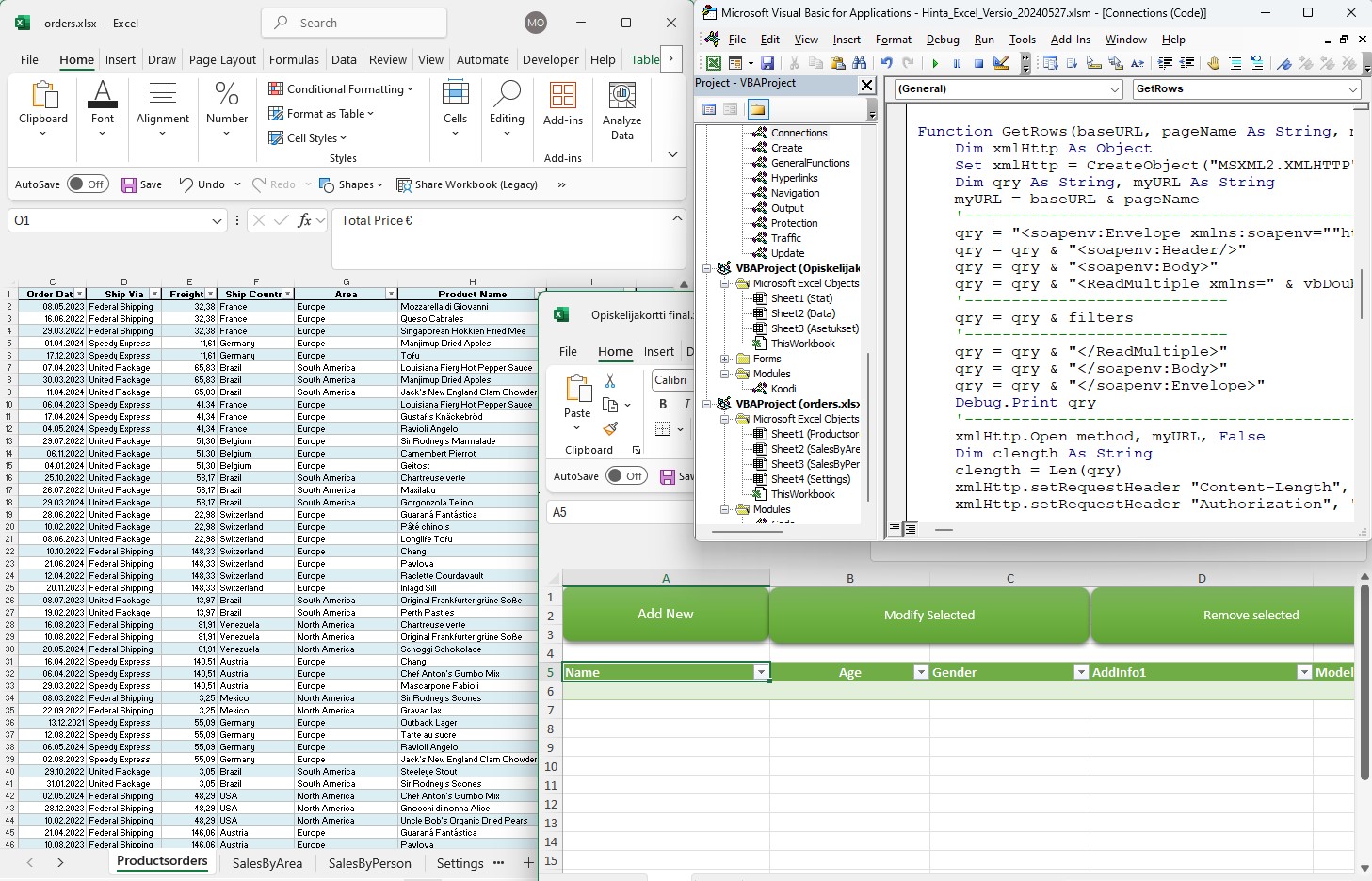Viewport: 1372px width, 881px height.
Task: Toggle Bold formatting in Opiskelijakortti window
Action: coord(663,404)
